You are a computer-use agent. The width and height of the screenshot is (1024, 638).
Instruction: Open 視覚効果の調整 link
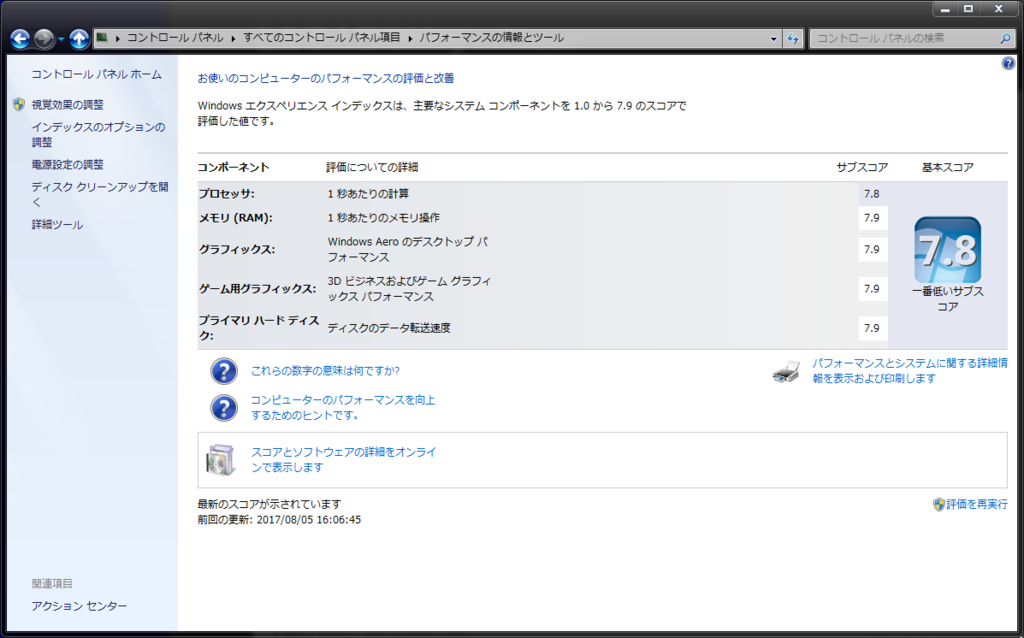click(x=67, y=104)
